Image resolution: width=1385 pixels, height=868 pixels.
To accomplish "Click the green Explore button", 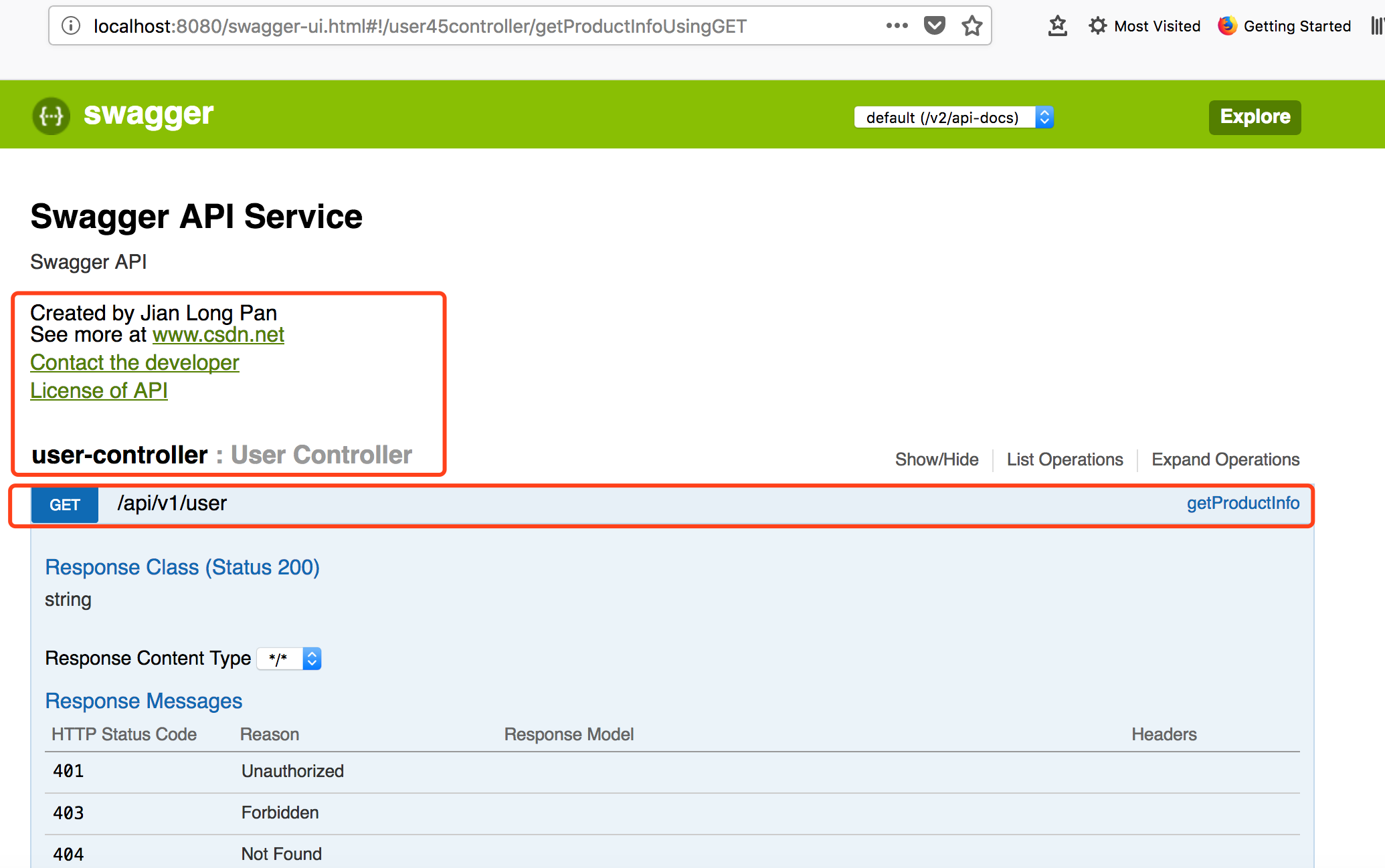I will click(1255, 117).
